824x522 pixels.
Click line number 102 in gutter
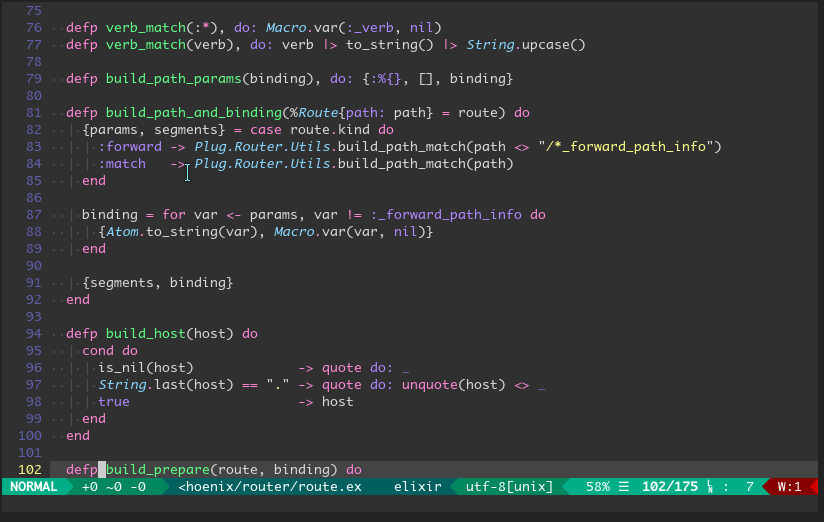click(30, 469)
